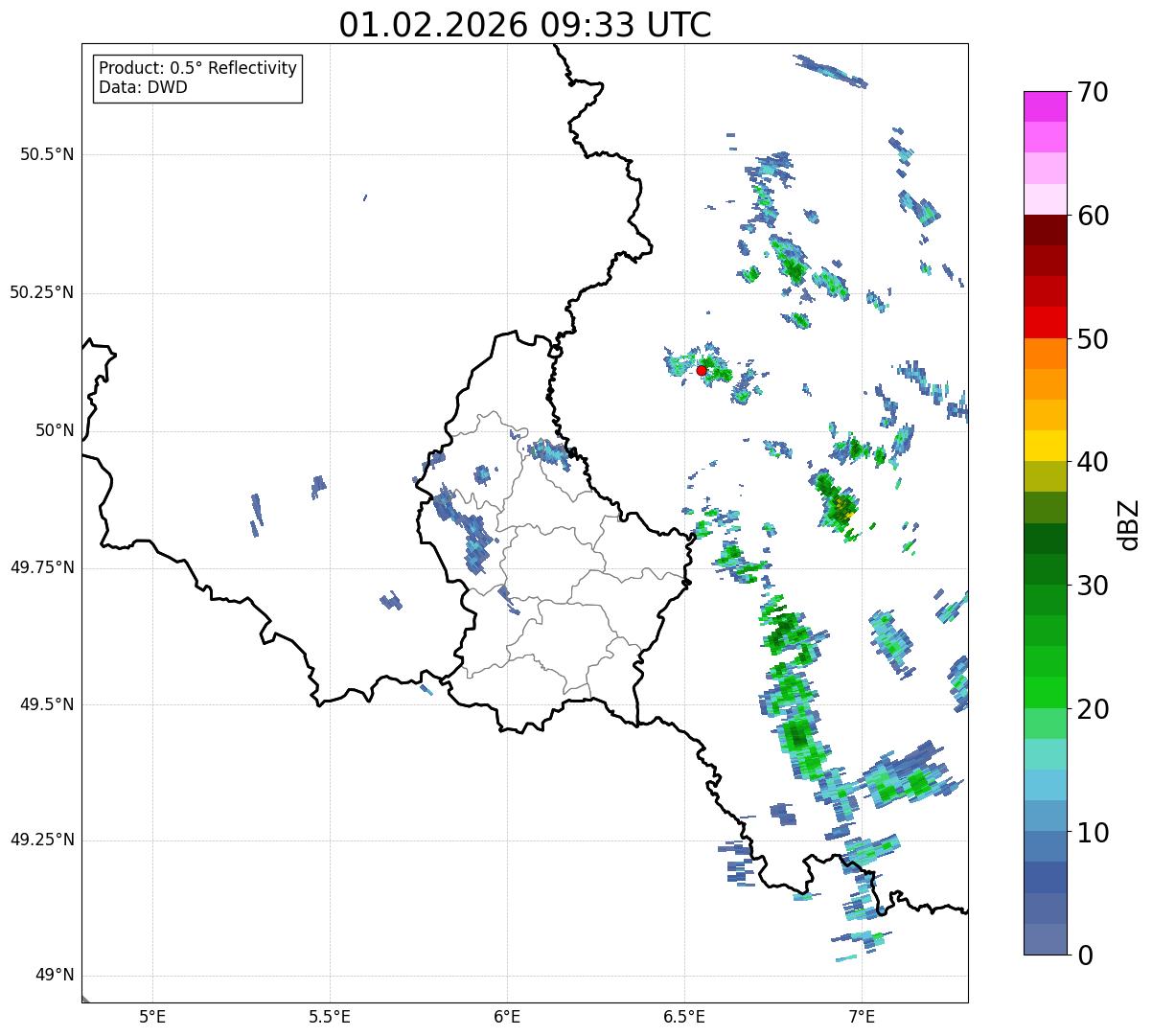Screen dimensions: 1152x1036
Task: Click the colorbar tick label 40
Action: pos(1093,462)
